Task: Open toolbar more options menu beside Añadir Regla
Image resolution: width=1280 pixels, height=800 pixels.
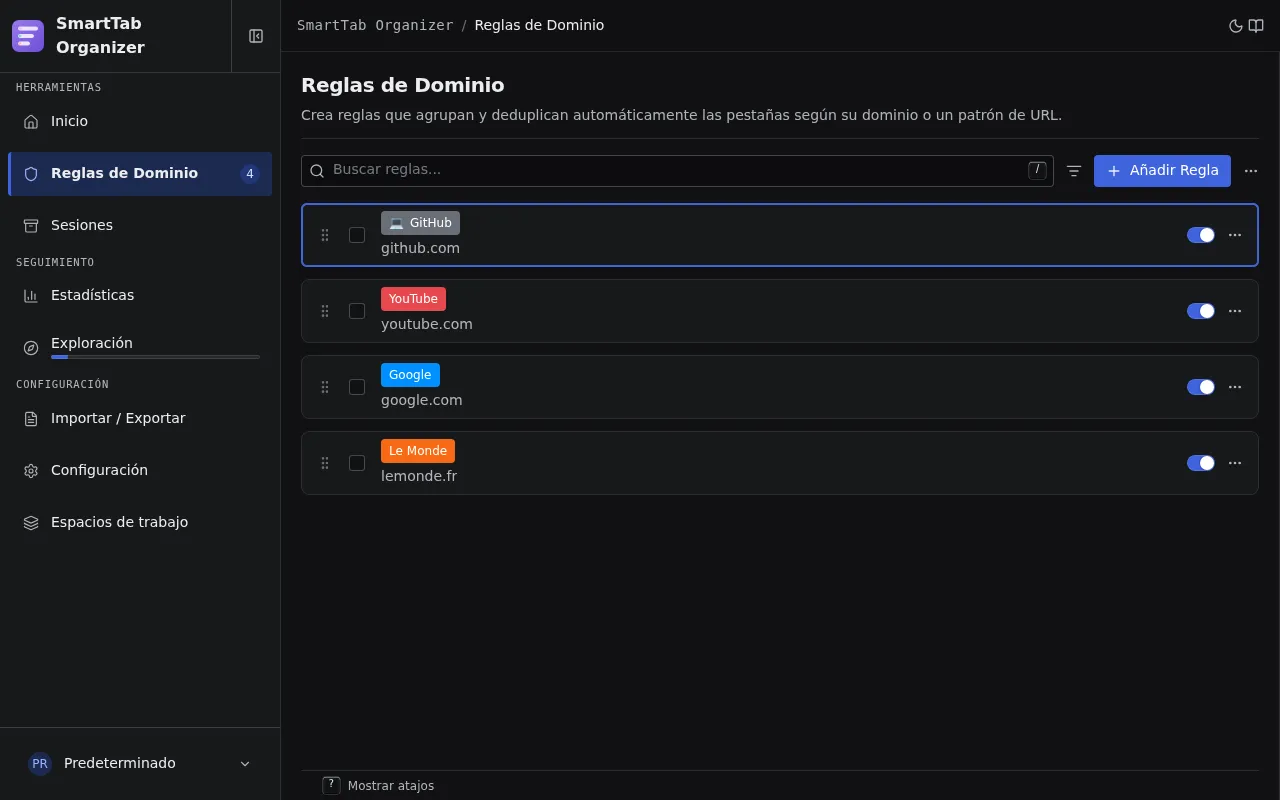Action: click(1251, 171)
